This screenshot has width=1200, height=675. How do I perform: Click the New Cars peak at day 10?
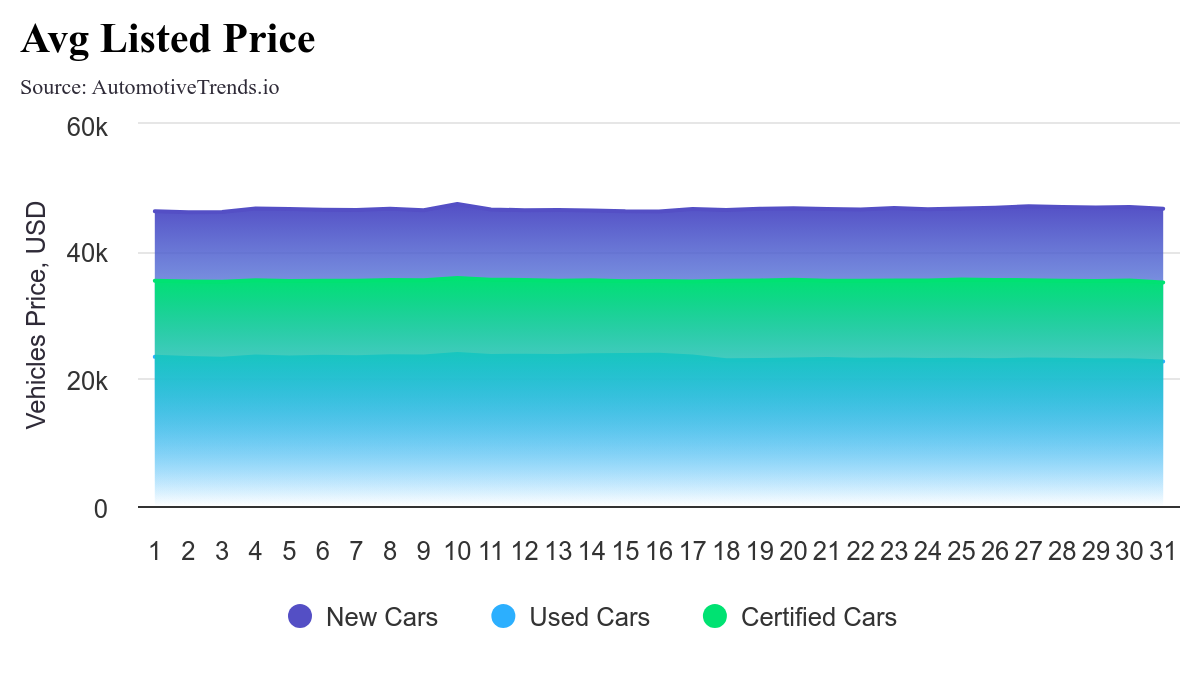click(x=457, y=203)
